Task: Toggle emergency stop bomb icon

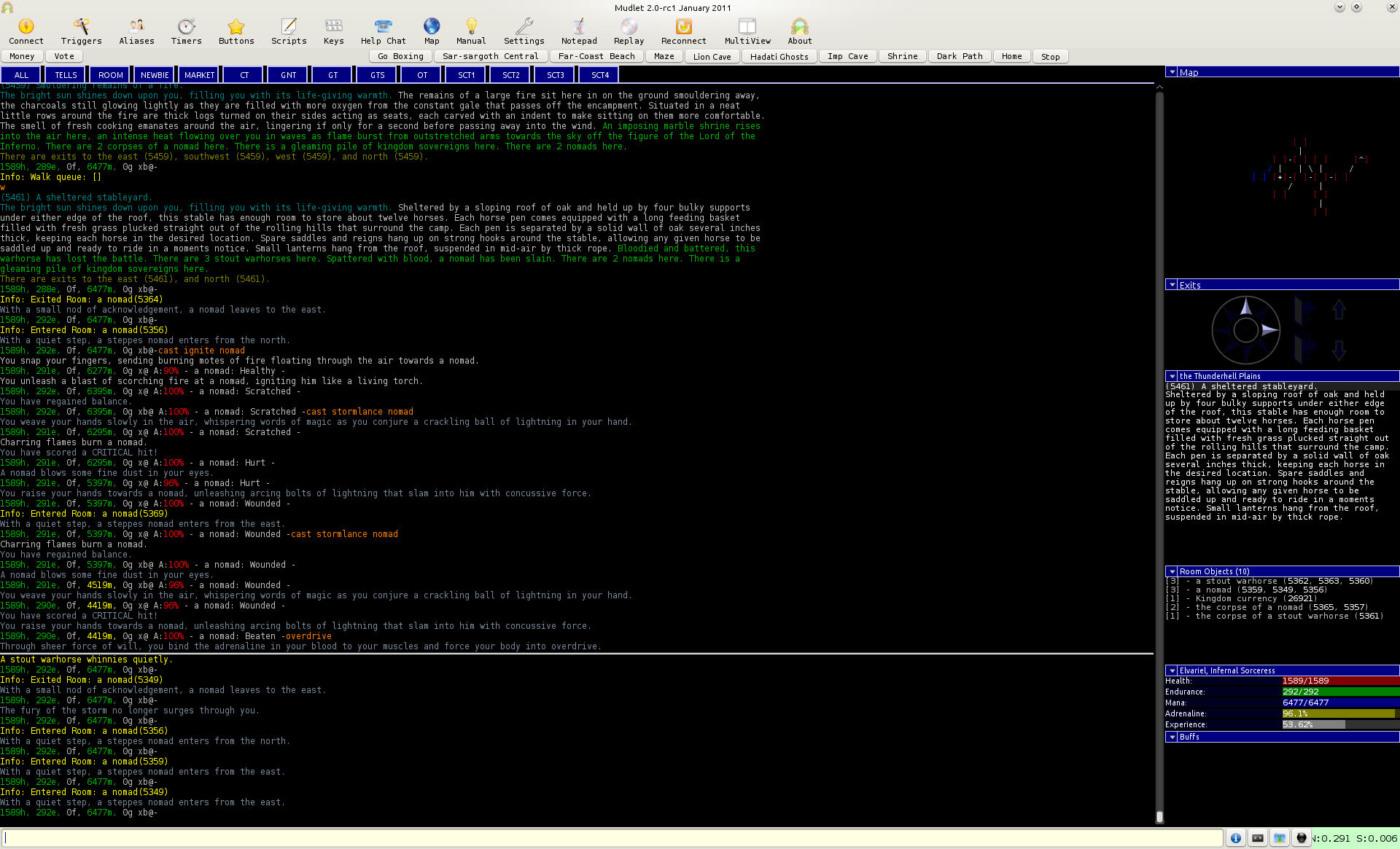Action: coord(1302,838)
